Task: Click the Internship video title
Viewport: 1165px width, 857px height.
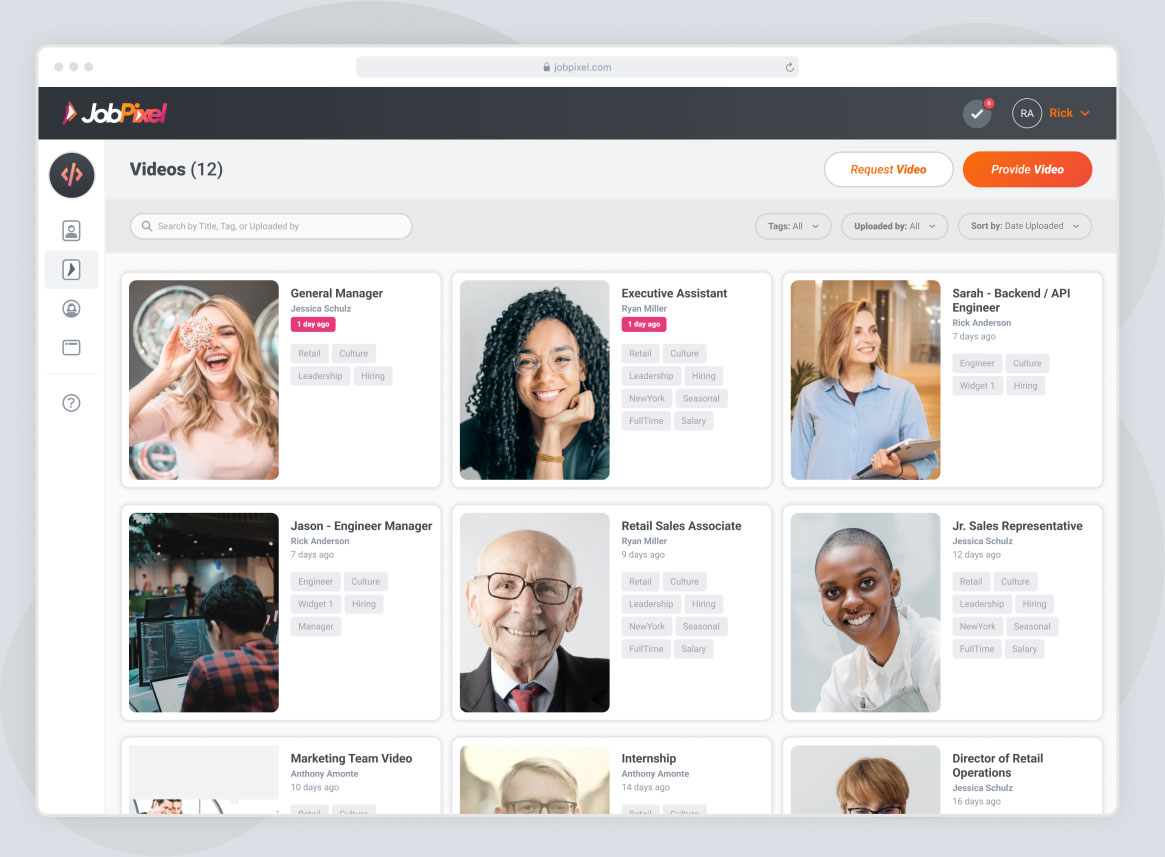Action: [x=649, y=759]
